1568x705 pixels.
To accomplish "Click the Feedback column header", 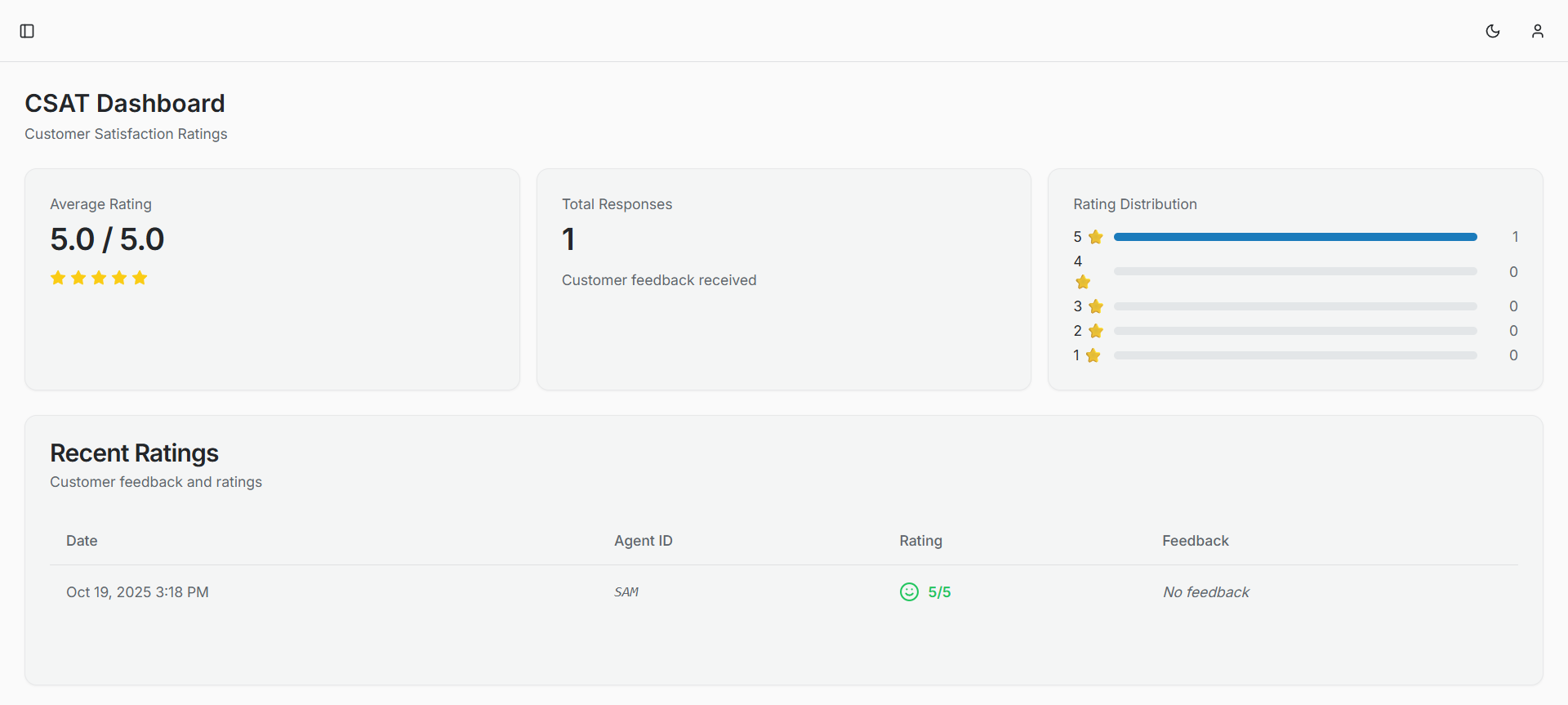I will [x=1196, y=541].
